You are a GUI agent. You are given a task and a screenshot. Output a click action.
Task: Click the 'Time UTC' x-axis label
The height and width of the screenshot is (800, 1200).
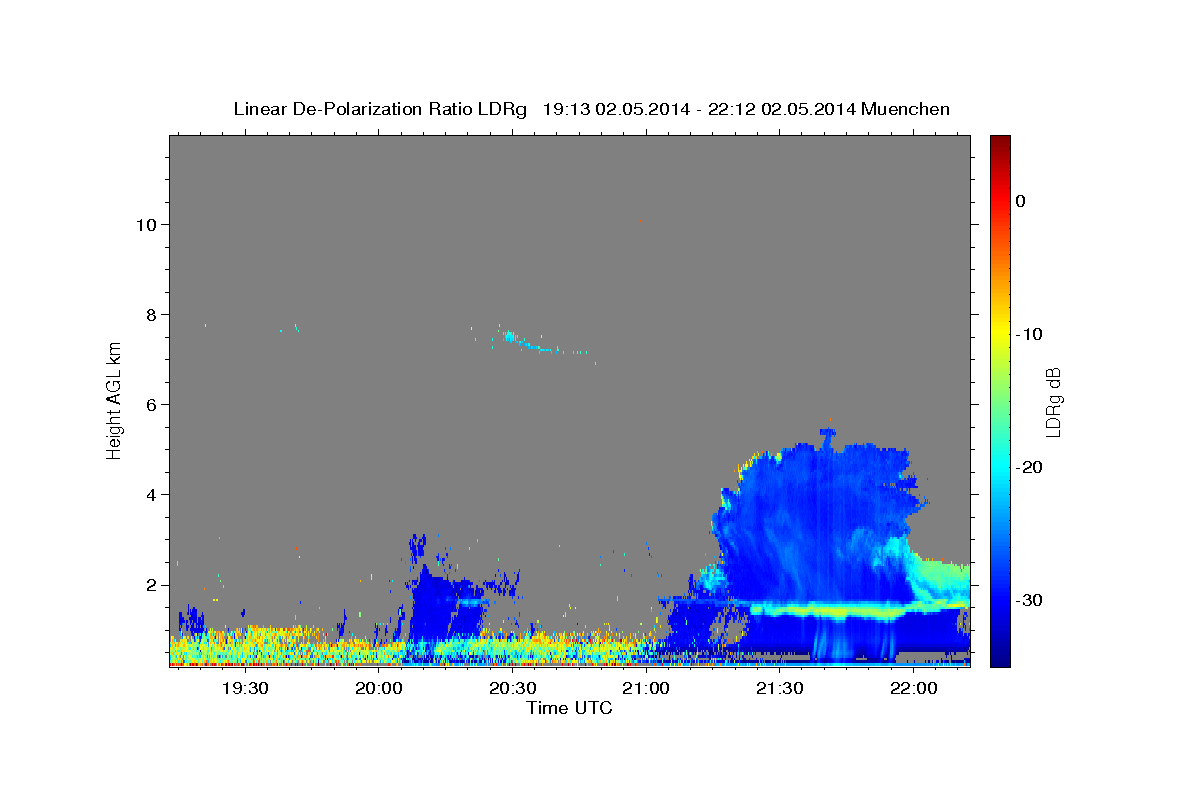pyautogui.click(x=569, y=708)
